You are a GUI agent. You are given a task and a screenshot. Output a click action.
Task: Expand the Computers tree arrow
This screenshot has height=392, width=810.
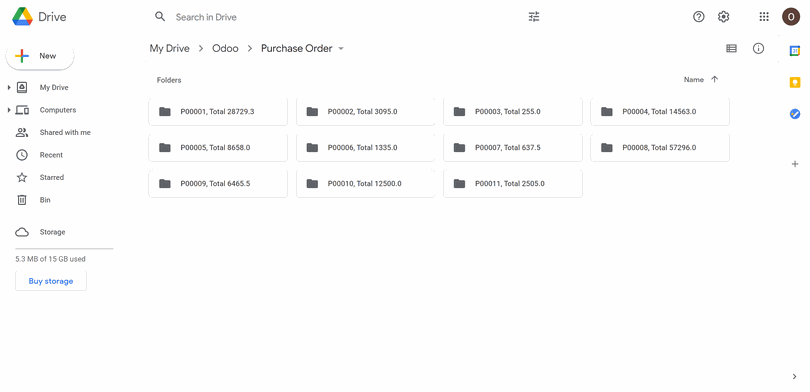point(9,110)
